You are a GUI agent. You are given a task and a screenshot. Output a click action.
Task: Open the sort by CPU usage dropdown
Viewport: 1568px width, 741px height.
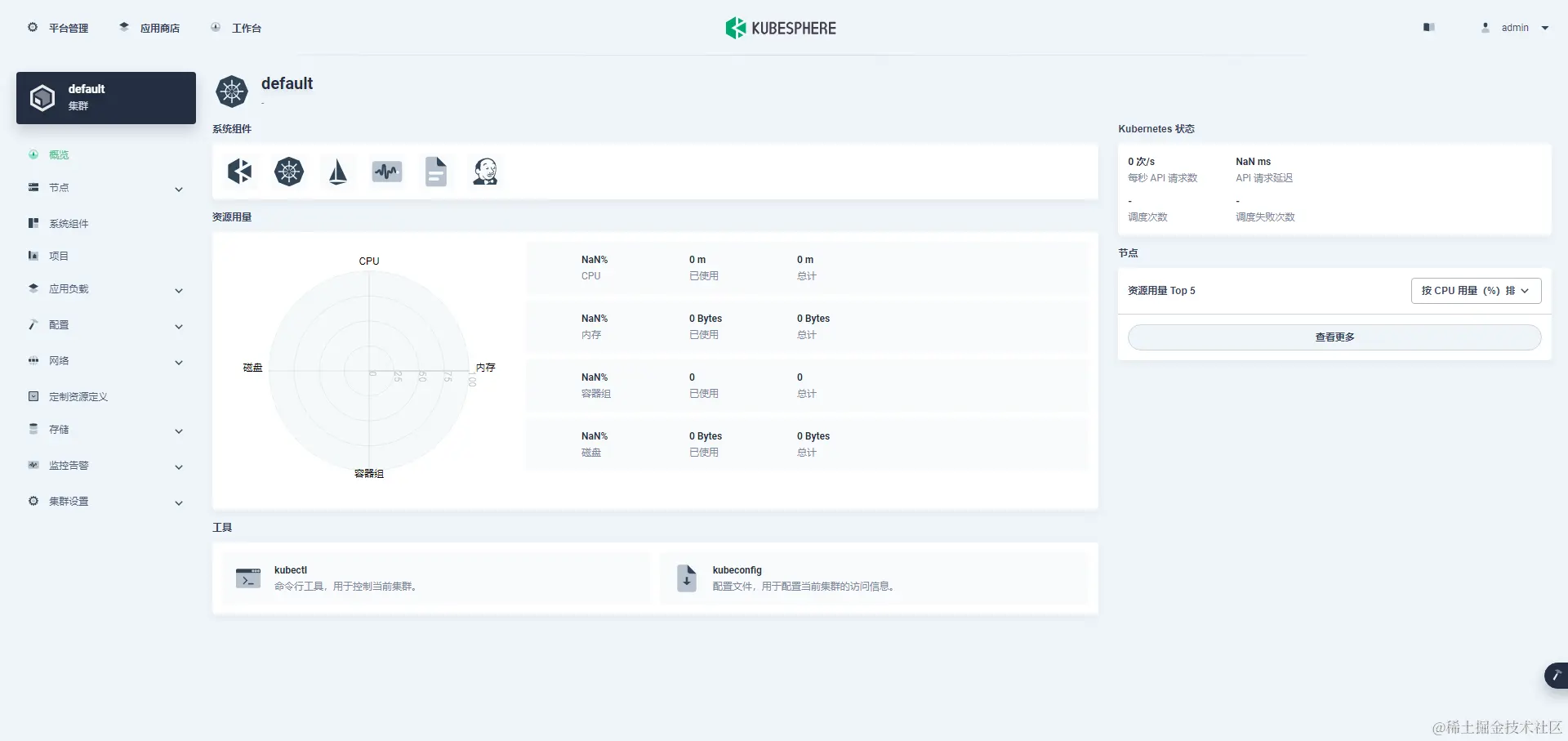coord(1476,291)
